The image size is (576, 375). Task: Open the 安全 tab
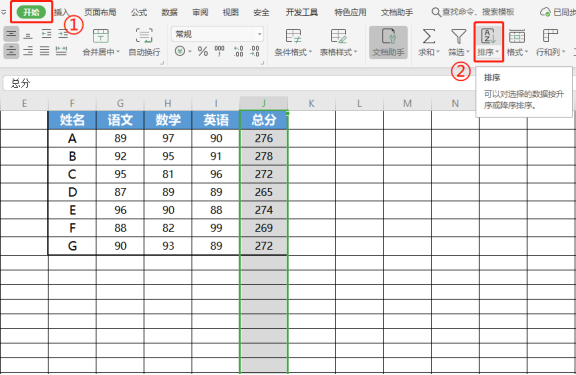tap(261, 12)
